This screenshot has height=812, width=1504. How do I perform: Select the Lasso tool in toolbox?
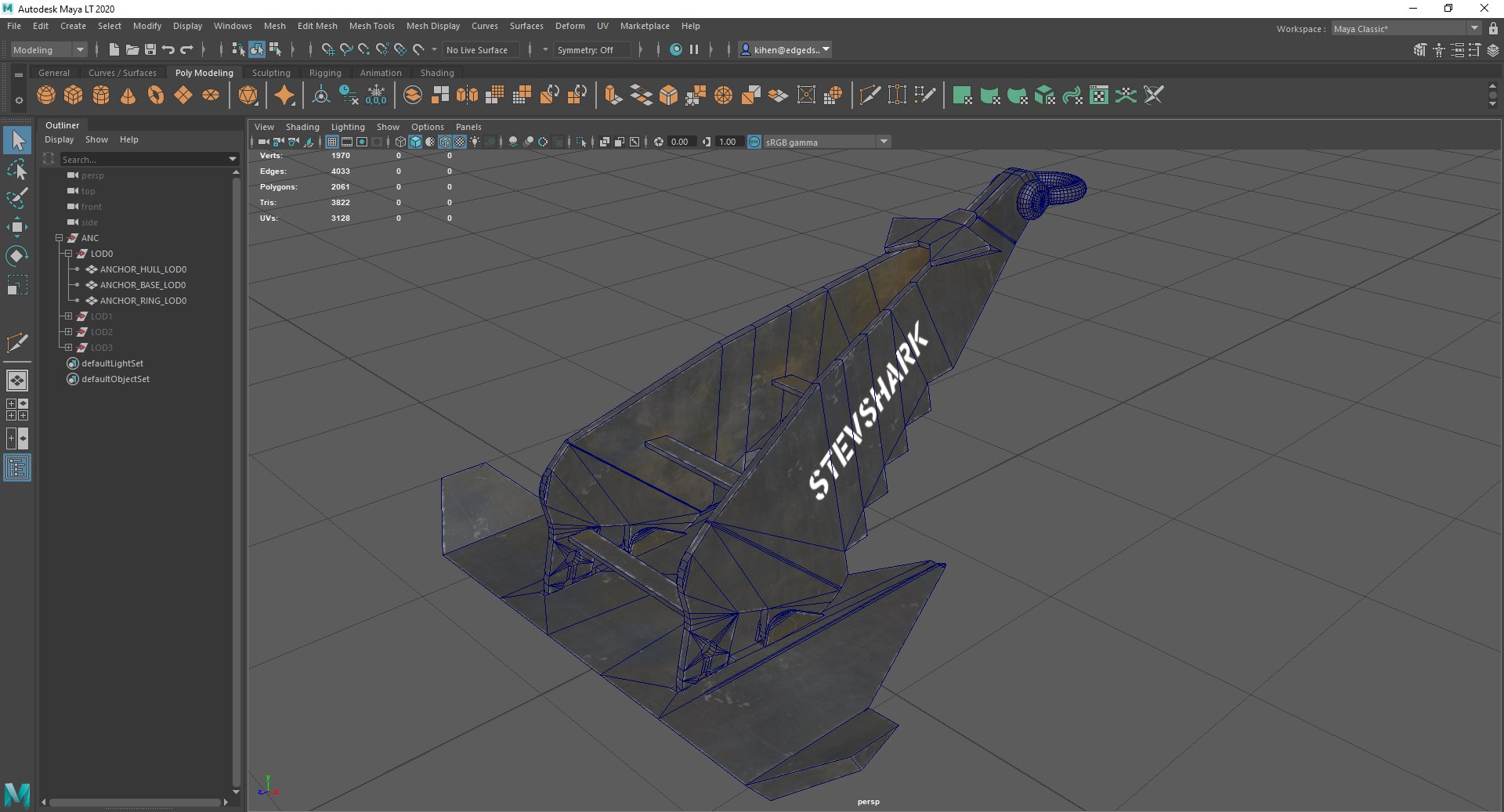pos(17,169)
